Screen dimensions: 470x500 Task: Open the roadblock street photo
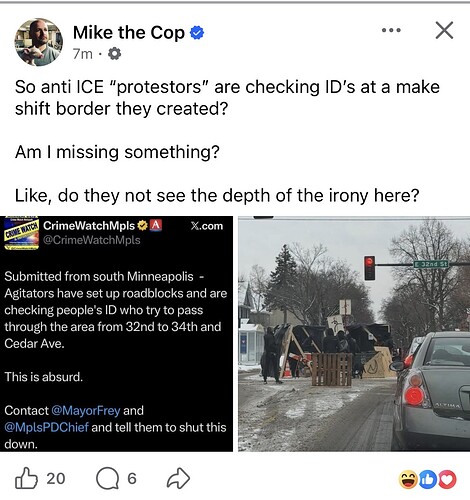[354, 334]
